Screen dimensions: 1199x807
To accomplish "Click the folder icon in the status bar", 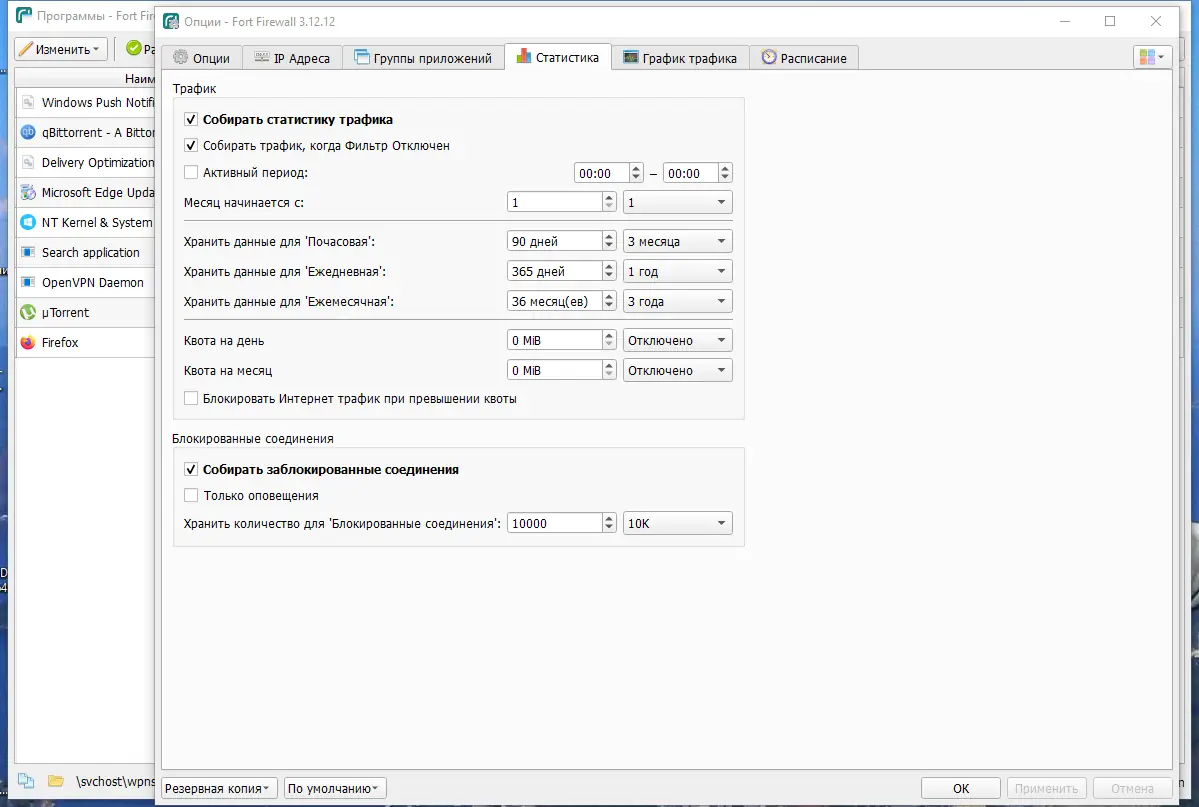I will click(55, 781).
